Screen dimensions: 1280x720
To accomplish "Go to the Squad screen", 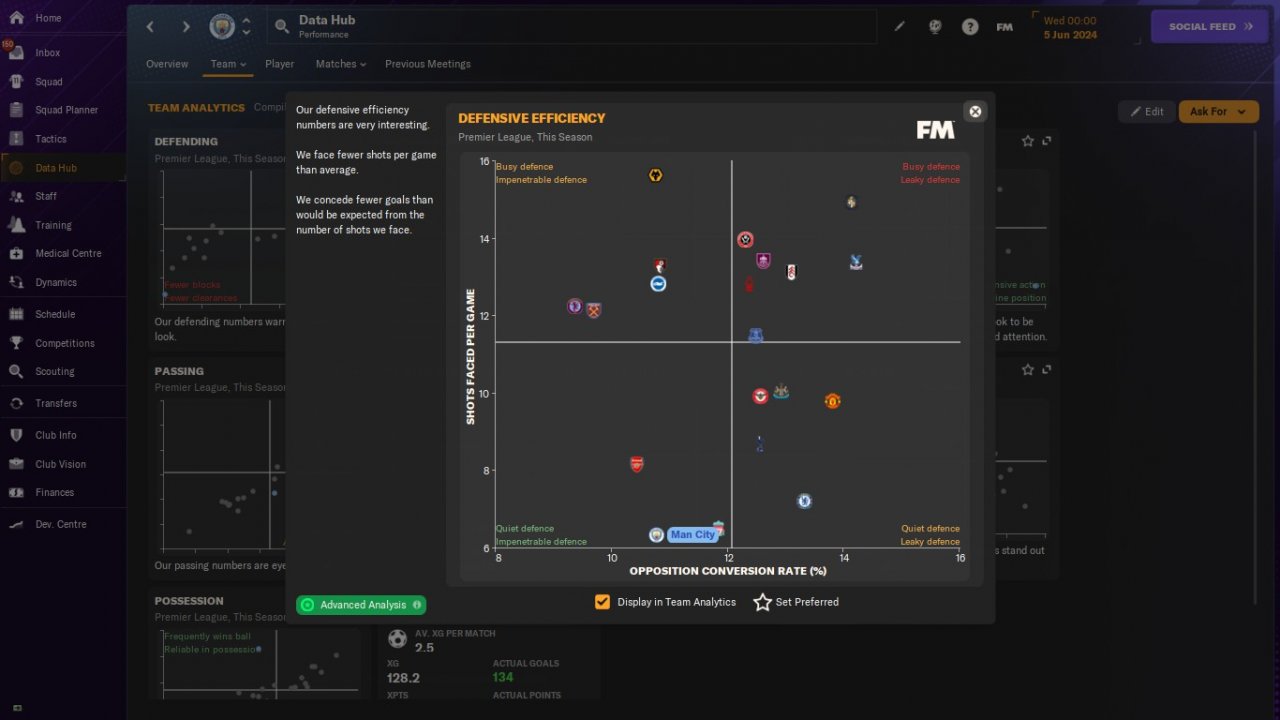I will pyautogui.click(x=49, y=82).
